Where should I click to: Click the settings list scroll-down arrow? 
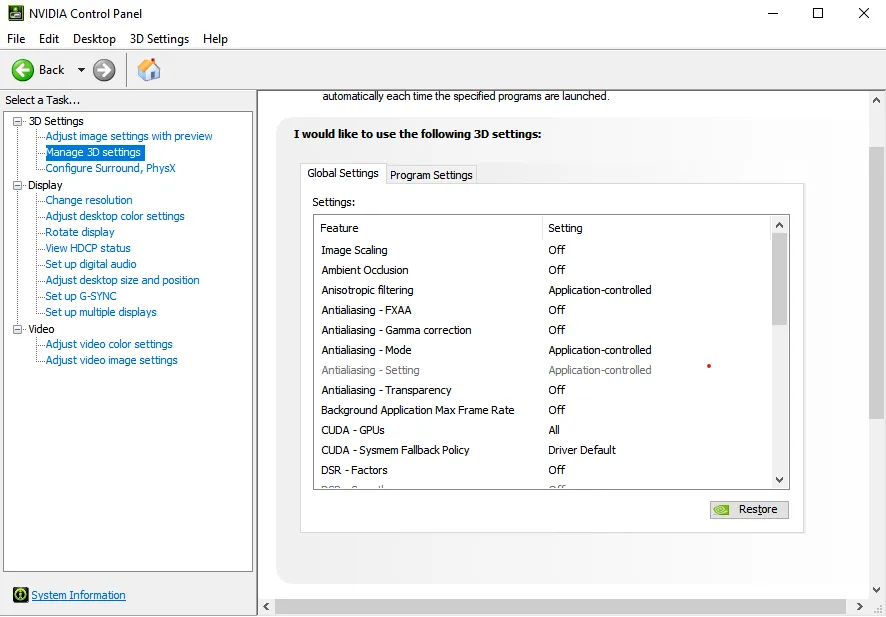(780, 480)
